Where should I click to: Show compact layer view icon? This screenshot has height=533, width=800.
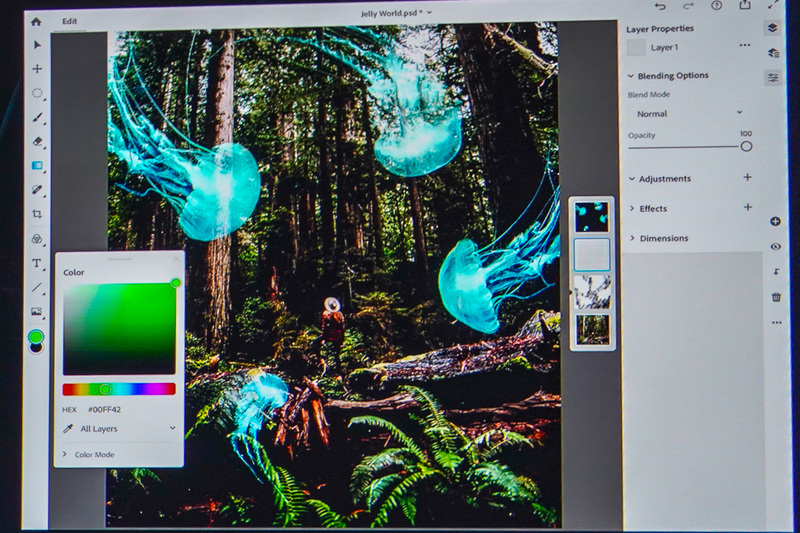[x=772, y=28]
